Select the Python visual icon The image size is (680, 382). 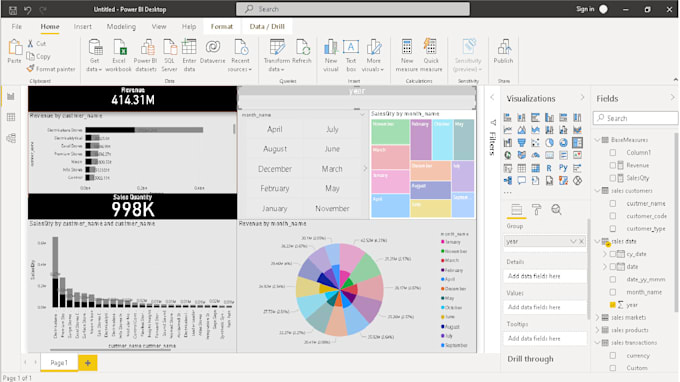563,168
